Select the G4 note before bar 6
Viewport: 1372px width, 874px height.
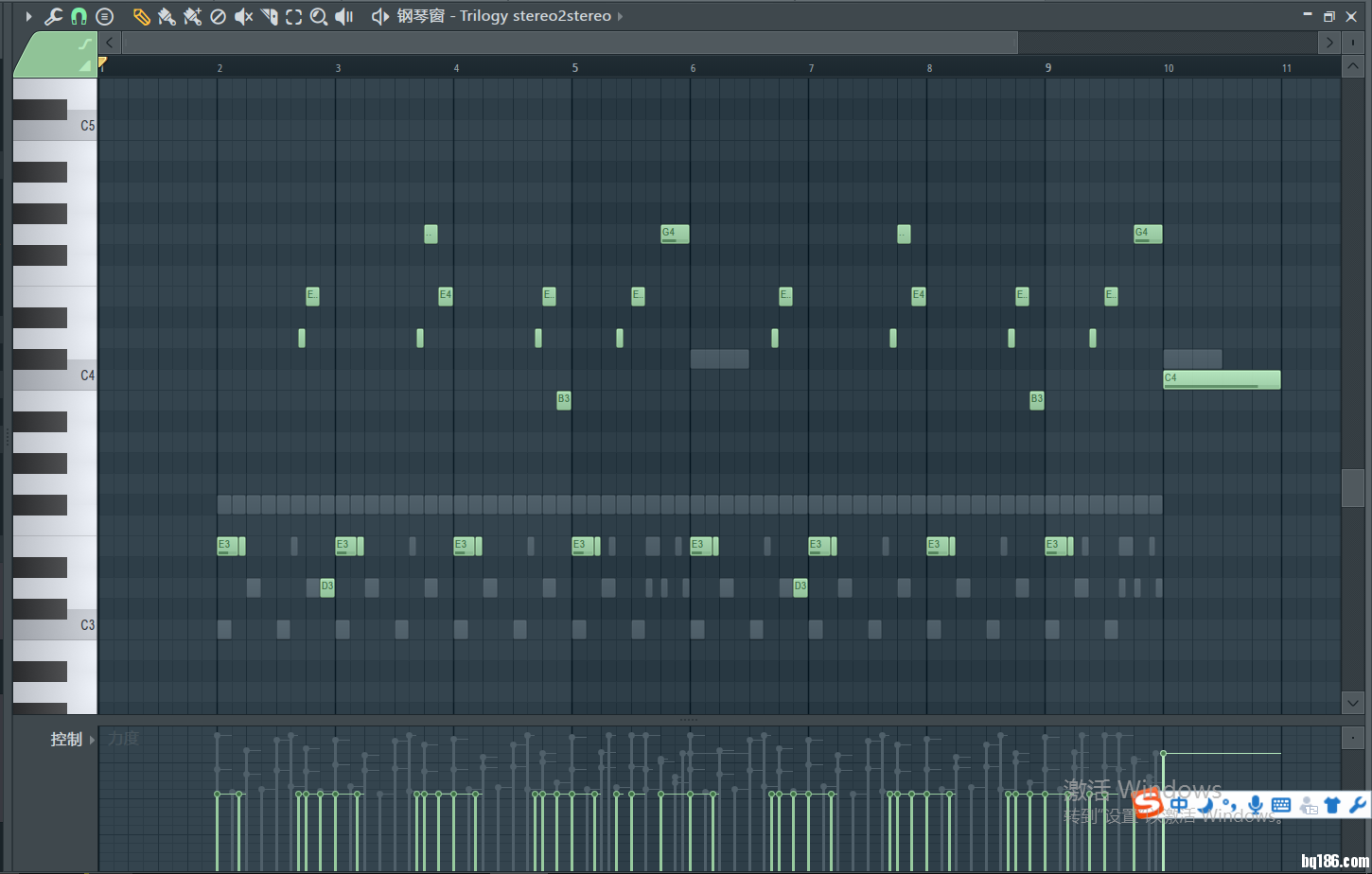(x=675, y=234)
